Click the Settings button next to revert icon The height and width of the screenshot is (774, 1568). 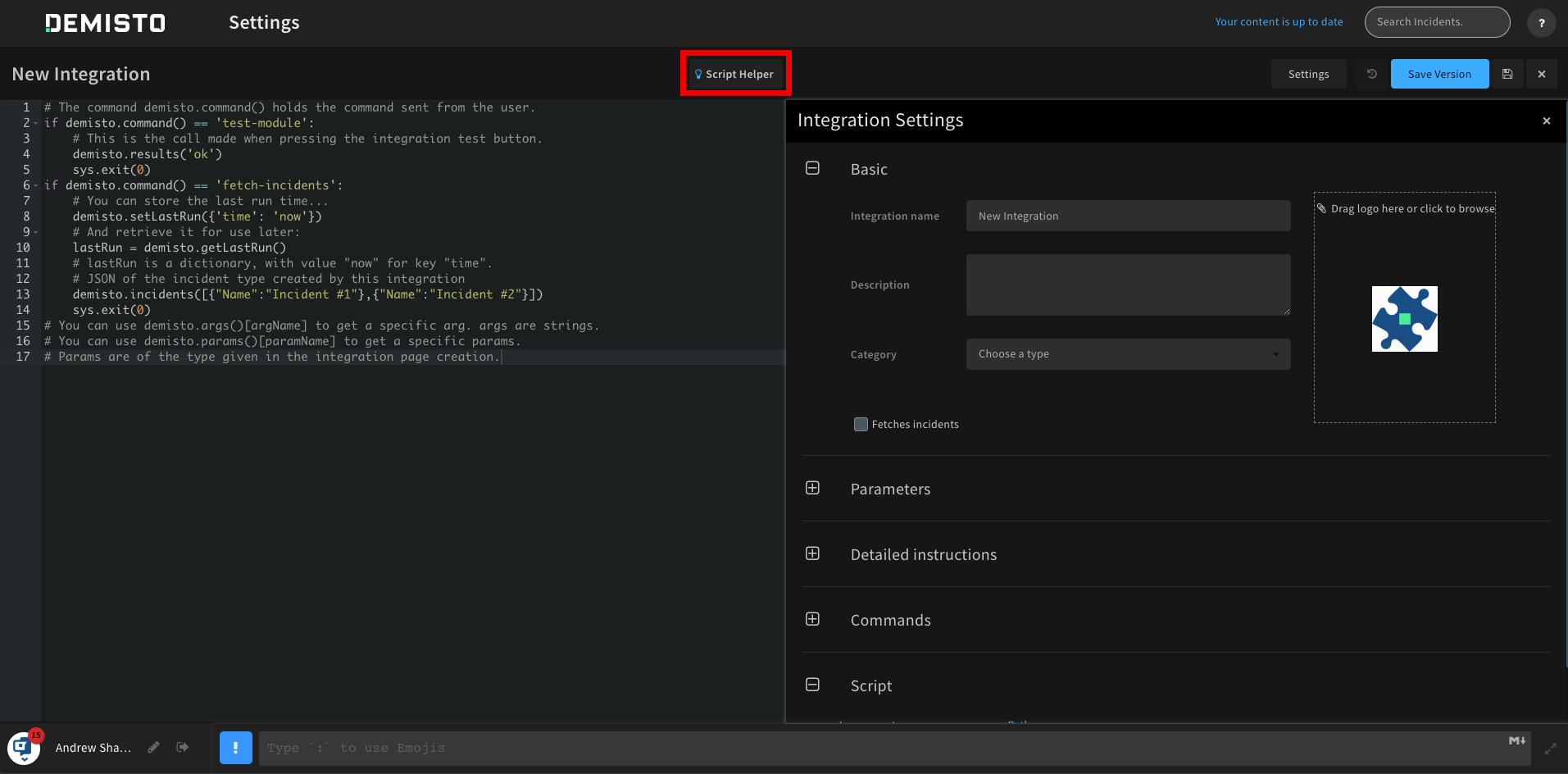coord(1309,74)
